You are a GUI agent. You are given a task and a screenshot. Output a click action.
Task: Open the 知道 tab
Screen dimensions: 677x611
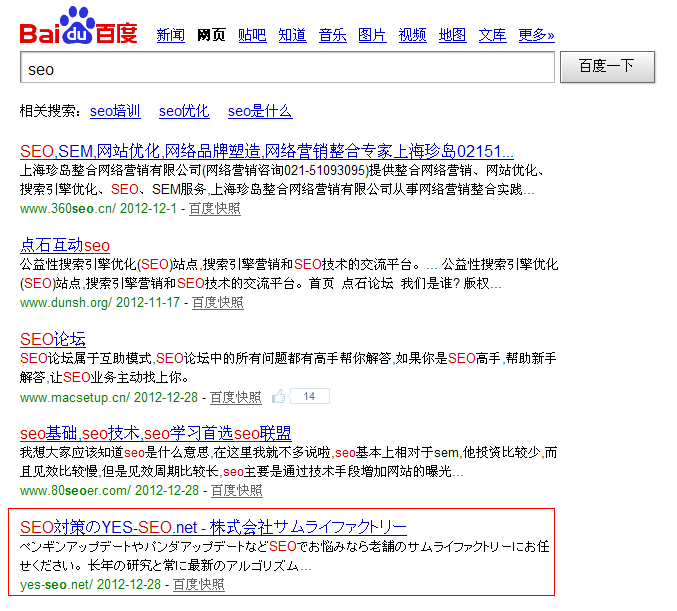(x=292, y=35)
